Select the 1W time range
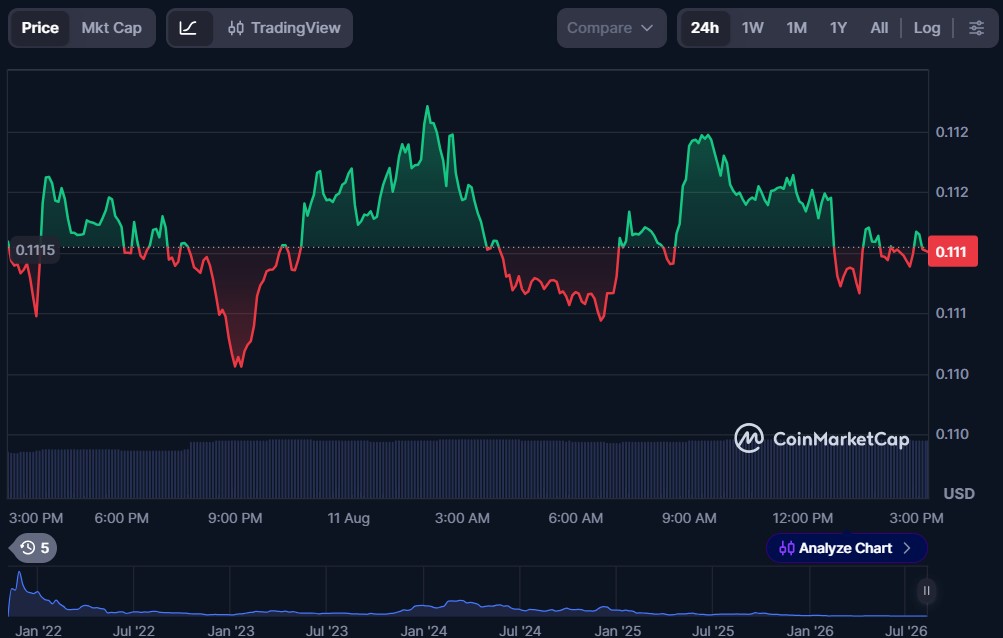Viewport: 1003px width, 638px height. 752,28
